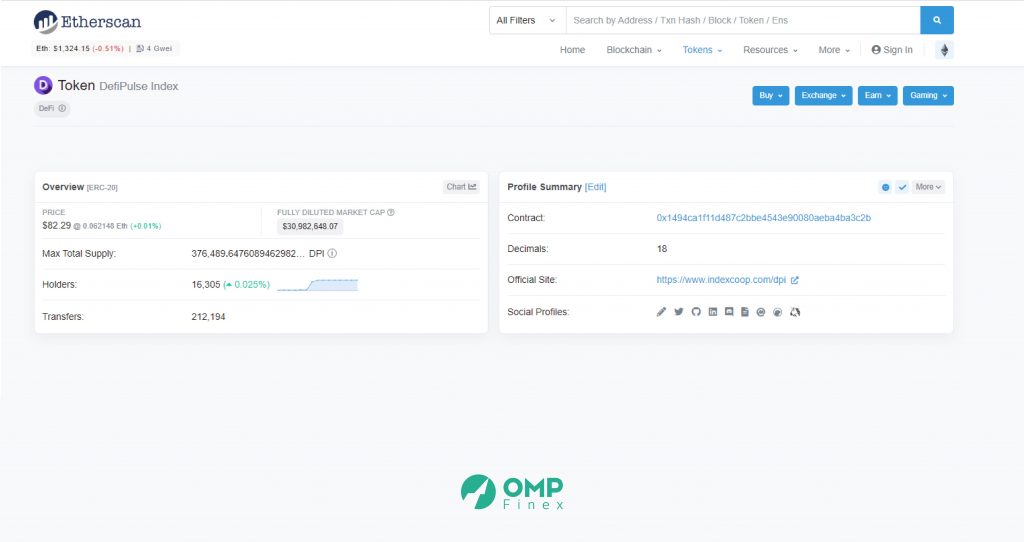Open the blog pencil social profile icon
Screen dimensions: 1024x542
click(x=661, y=312)
